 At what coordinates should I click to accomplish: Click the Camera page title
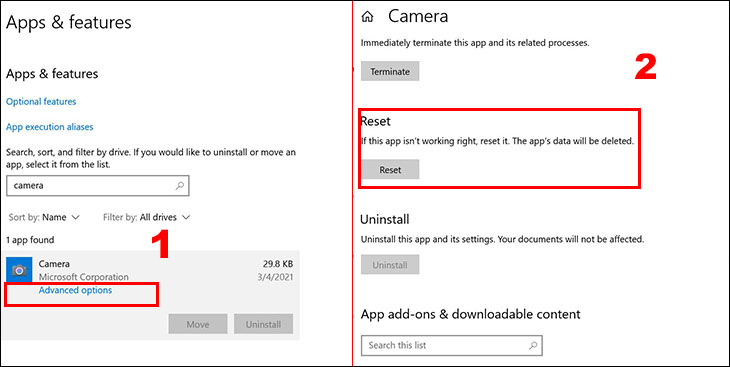pos(418,17)
